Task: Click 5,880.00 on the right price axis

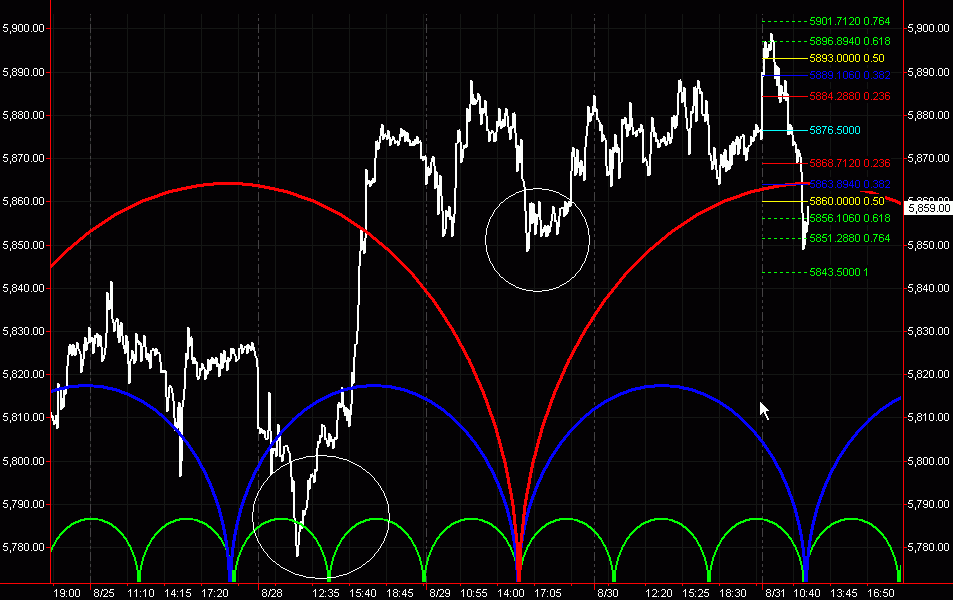Action: click(928, 115)
